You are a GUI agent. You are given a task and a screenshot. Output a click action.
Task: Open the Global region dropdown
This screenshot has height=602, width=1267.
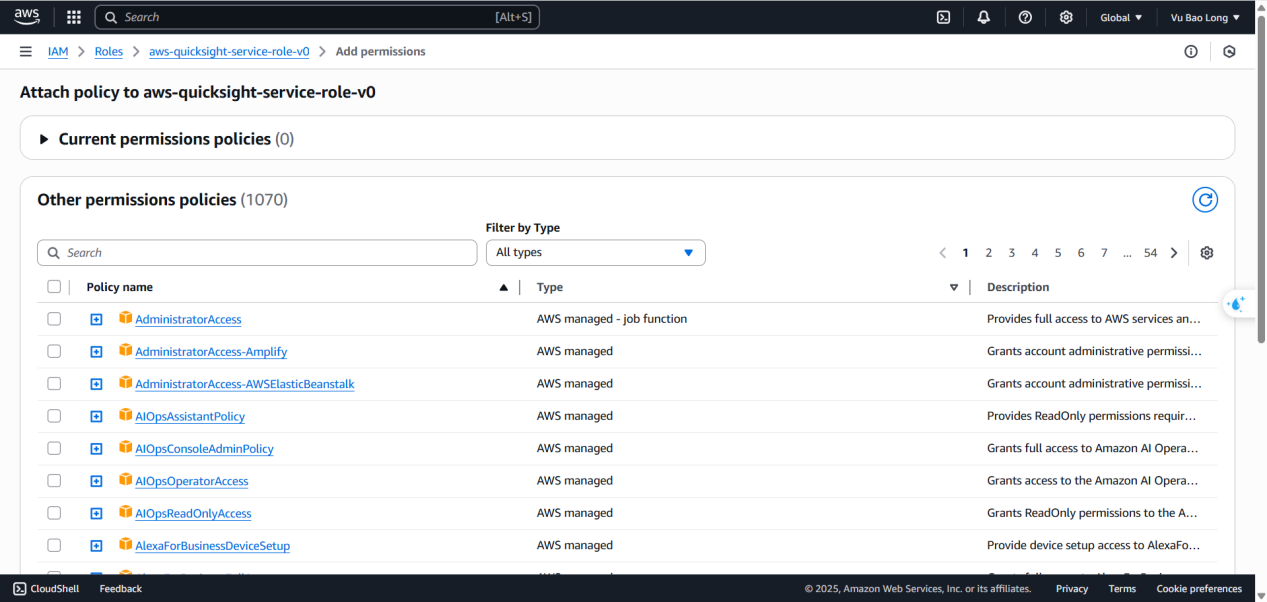[x=1121, y=17]
